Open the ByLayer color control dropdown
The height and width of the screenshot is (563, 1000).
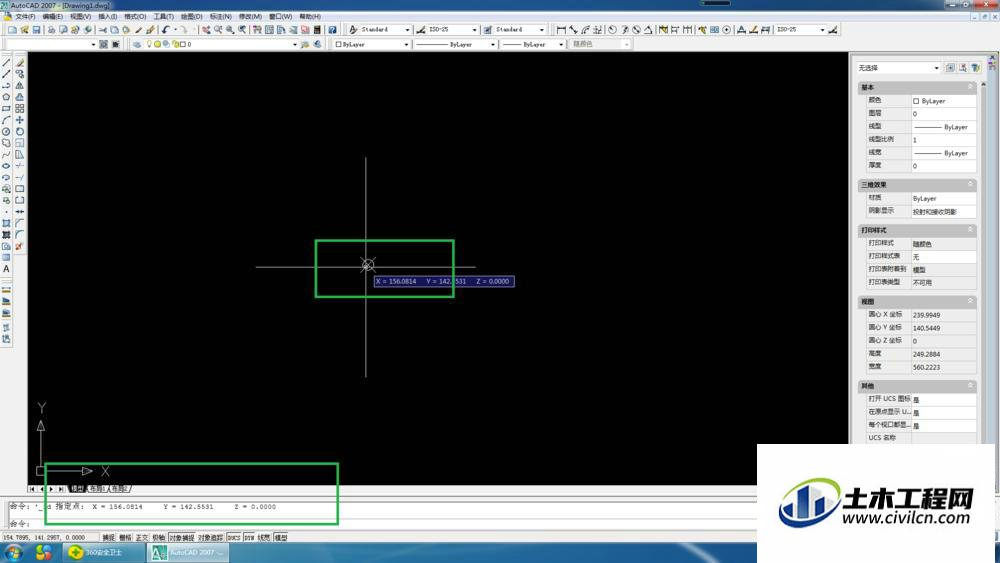[x=406, y=45]
